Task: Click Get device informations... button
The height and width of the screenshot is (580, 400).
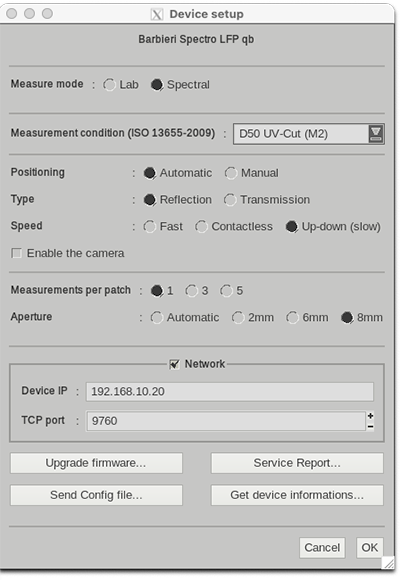Action: coord(297,495)
